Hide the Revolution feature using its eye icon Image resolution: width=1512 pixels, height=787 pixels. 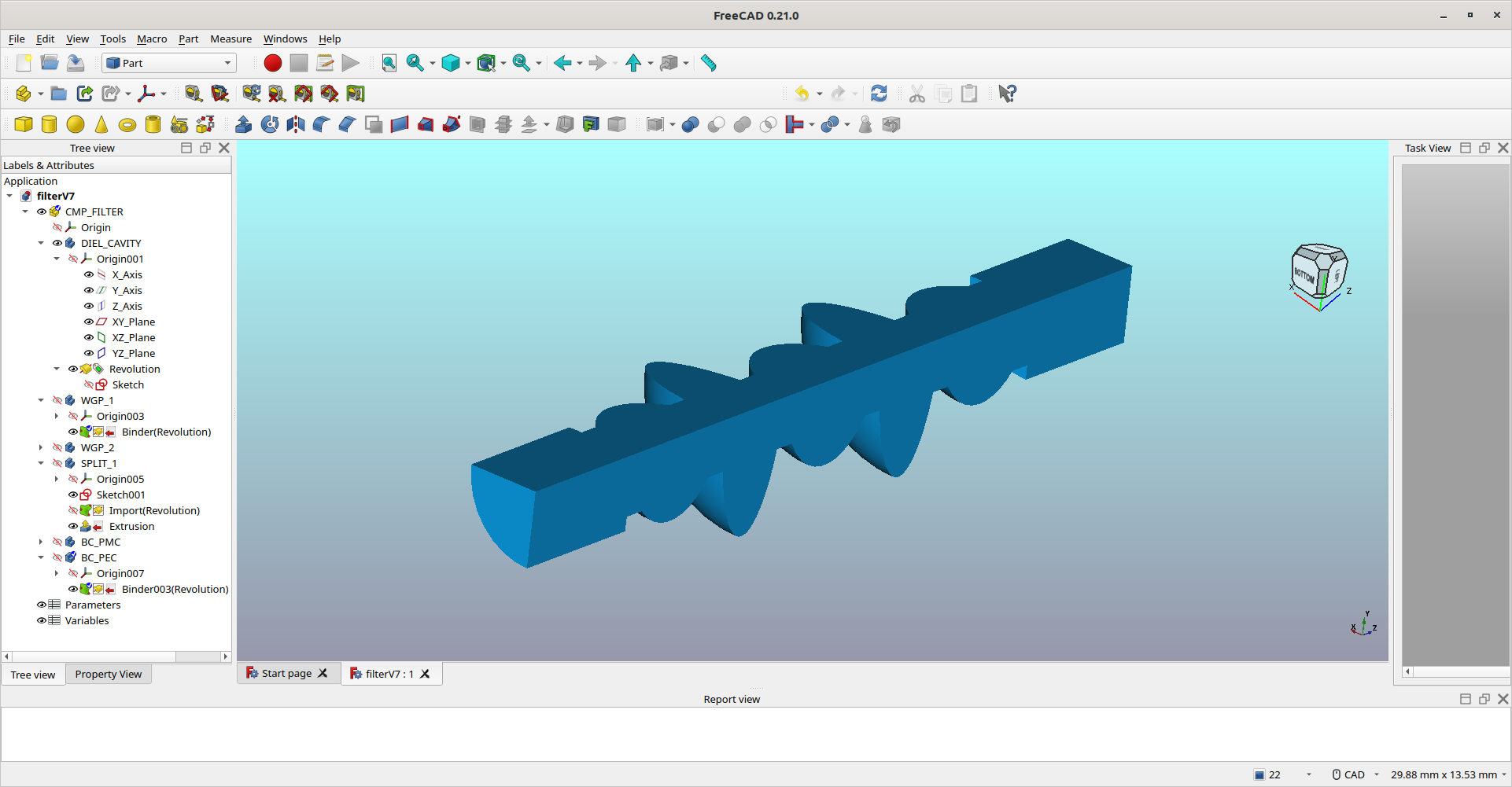point(72,369)
